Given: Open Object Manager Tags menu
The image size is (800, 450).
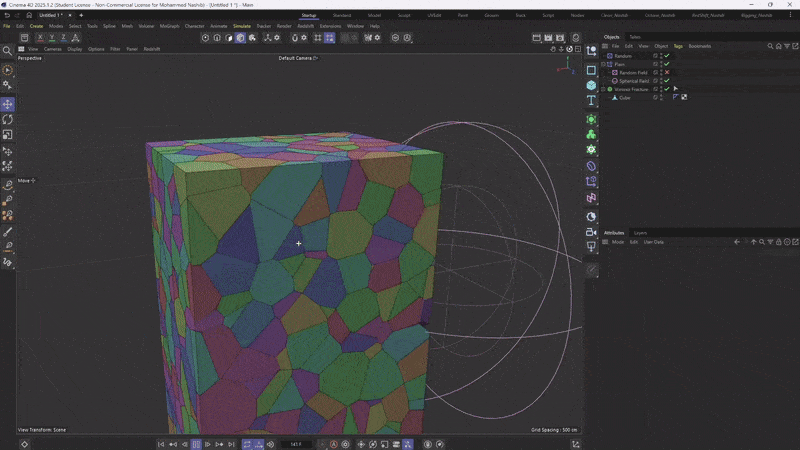Looking at the screenshot, I should point(678,46).
